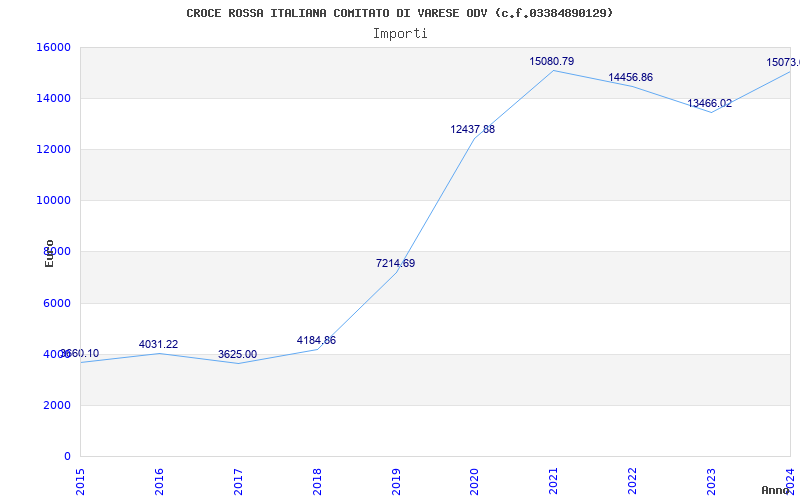800x500 pixels.
Task: Click the 2016 x-axis year label
Action: click(x=159, y=482)
